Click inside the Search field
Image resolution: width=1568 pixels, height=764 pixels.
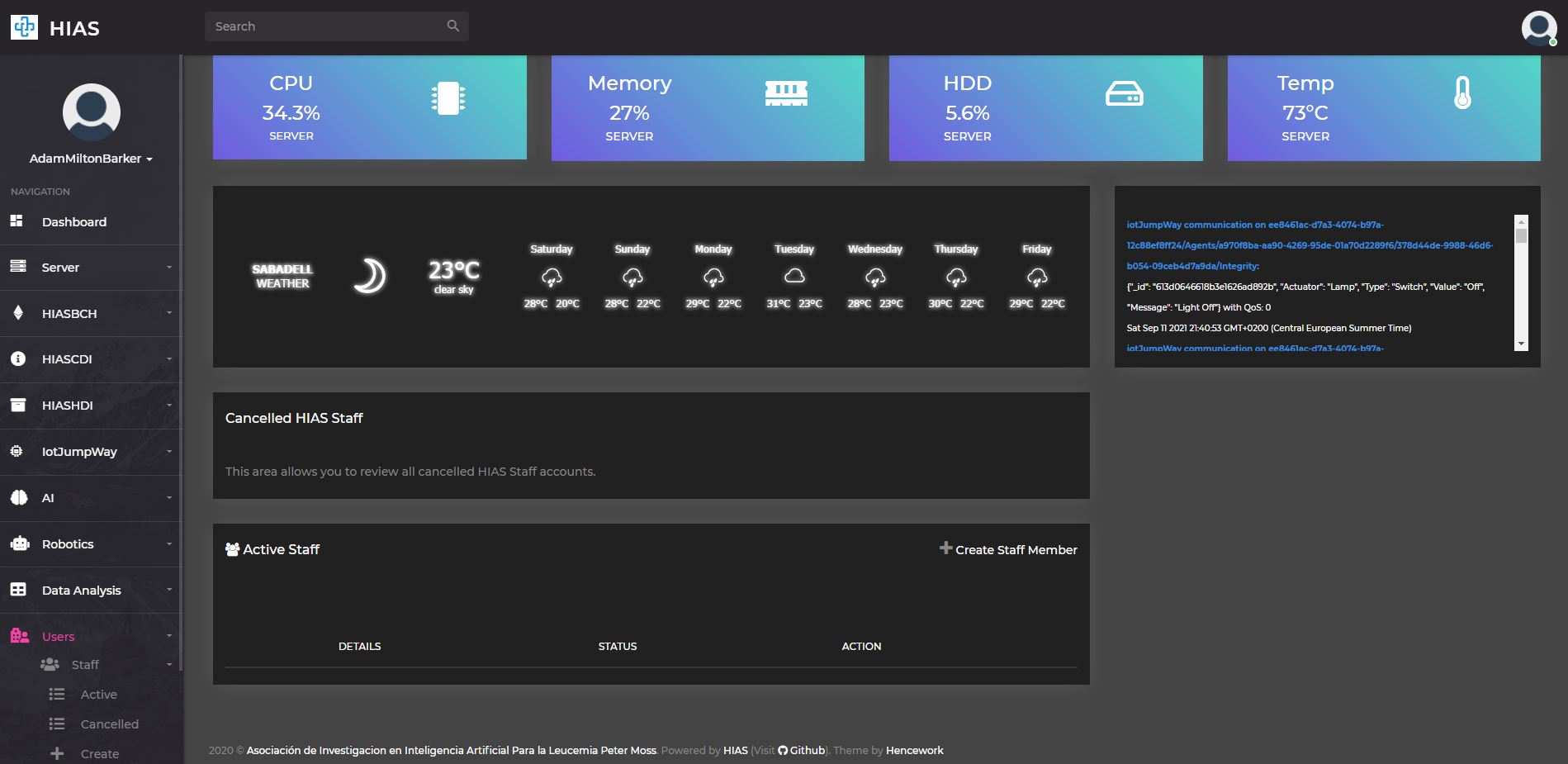pos(337,26)
